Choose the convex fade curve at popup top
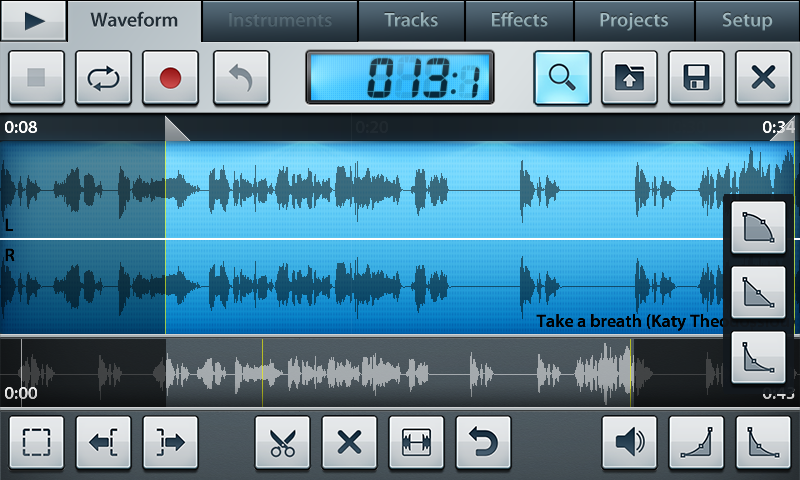 tap(758, 229)
